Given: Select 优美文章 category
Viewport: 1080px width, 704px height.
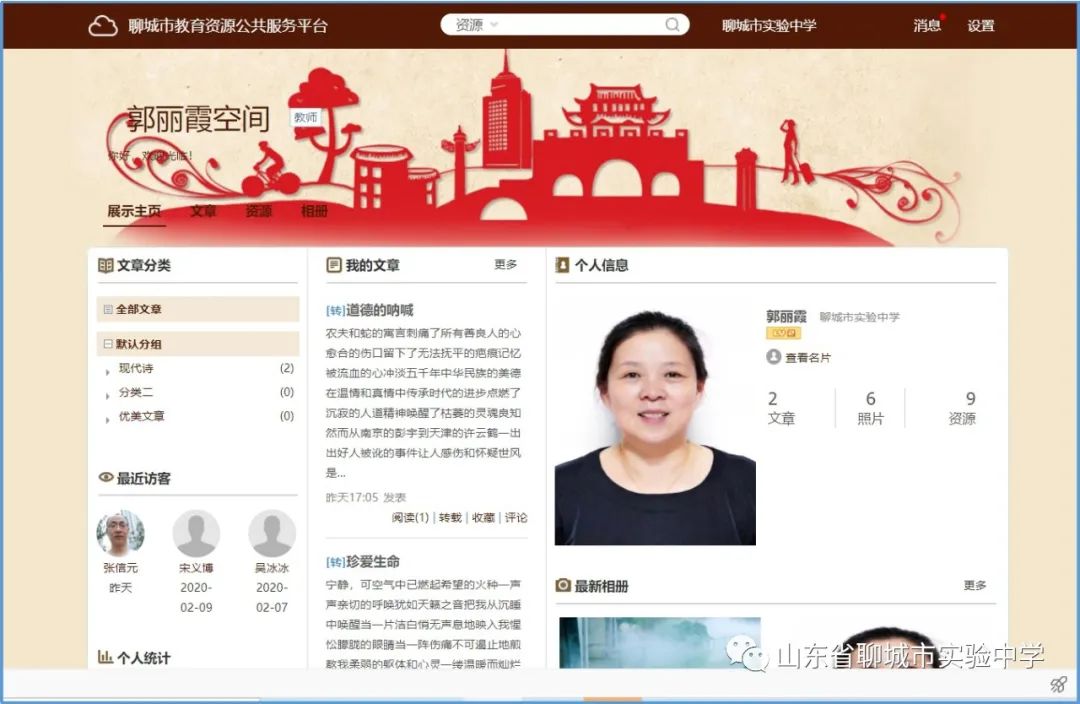Looking at the screenshot, I should click(141, 416).
